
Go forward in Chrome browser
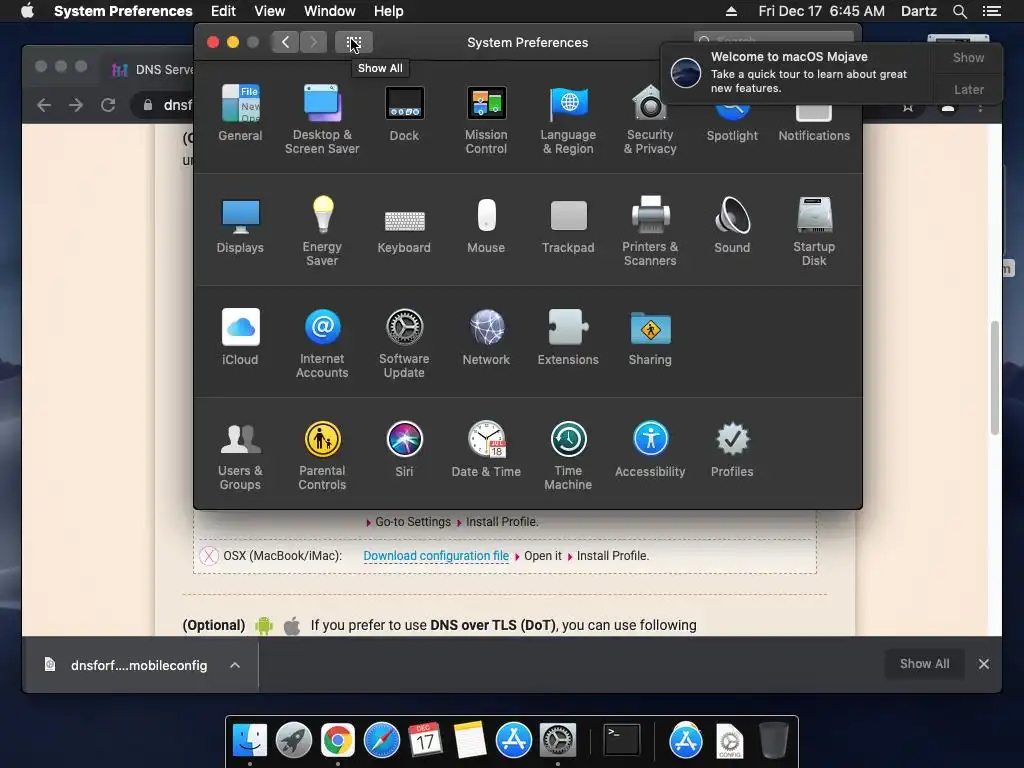tap(76, 104)
